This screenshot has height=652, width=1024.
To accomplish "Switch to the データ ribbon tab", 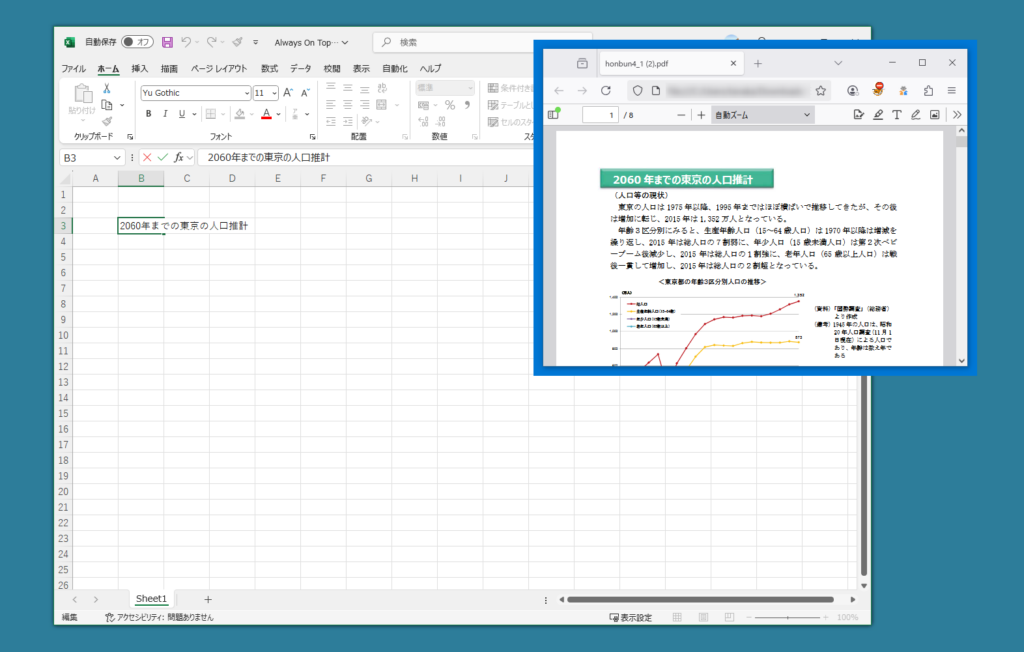I will [300, 69].
